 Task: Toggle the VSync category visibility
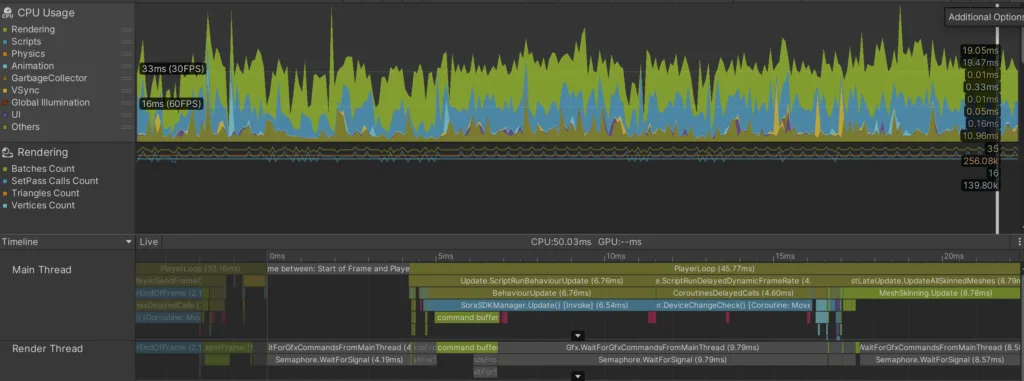click(5, 90)
